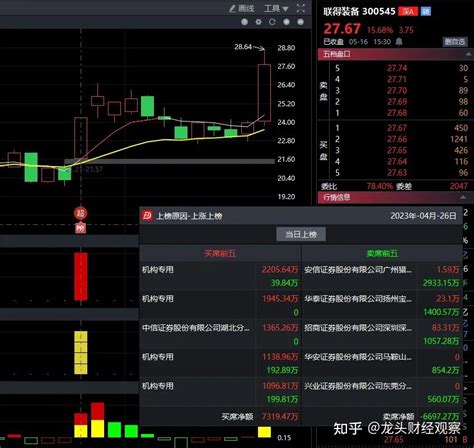Click the 已收盘 market status text

(333, 42)
